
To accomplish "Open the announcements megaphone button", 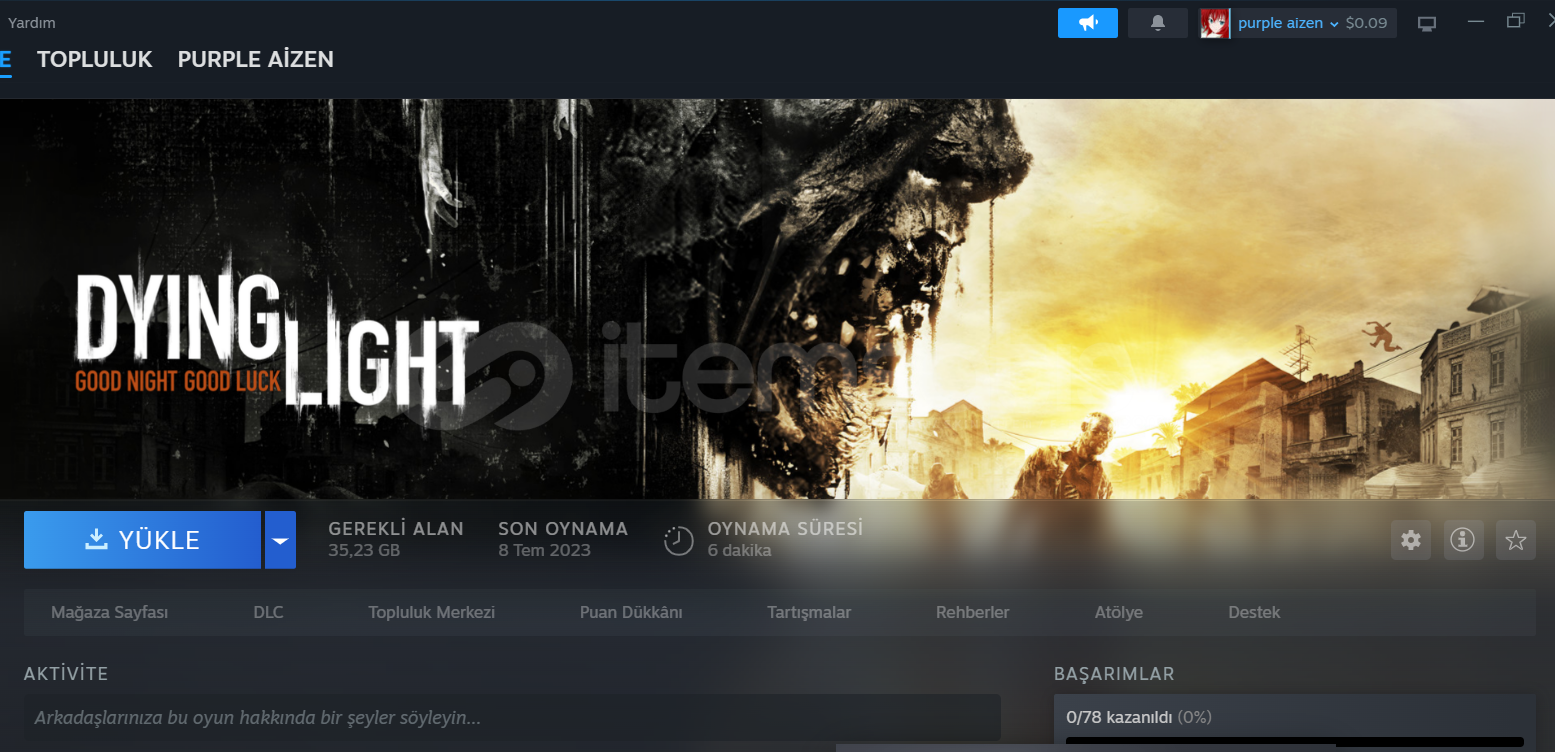I will pos(1088,23).
